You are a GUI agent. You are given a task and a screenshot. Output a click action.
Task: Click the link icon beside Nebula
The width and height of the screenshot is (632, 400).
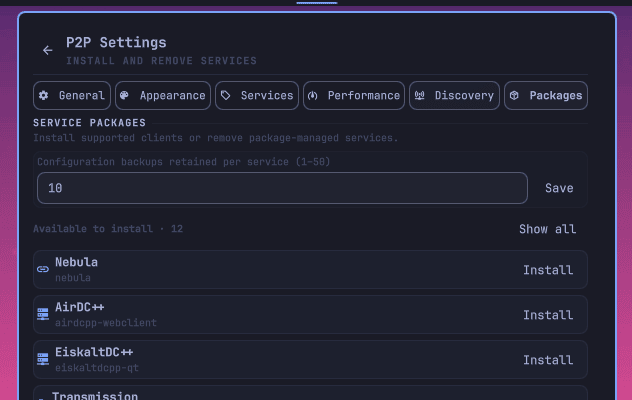pyautogui.click(x=43, y=269)
